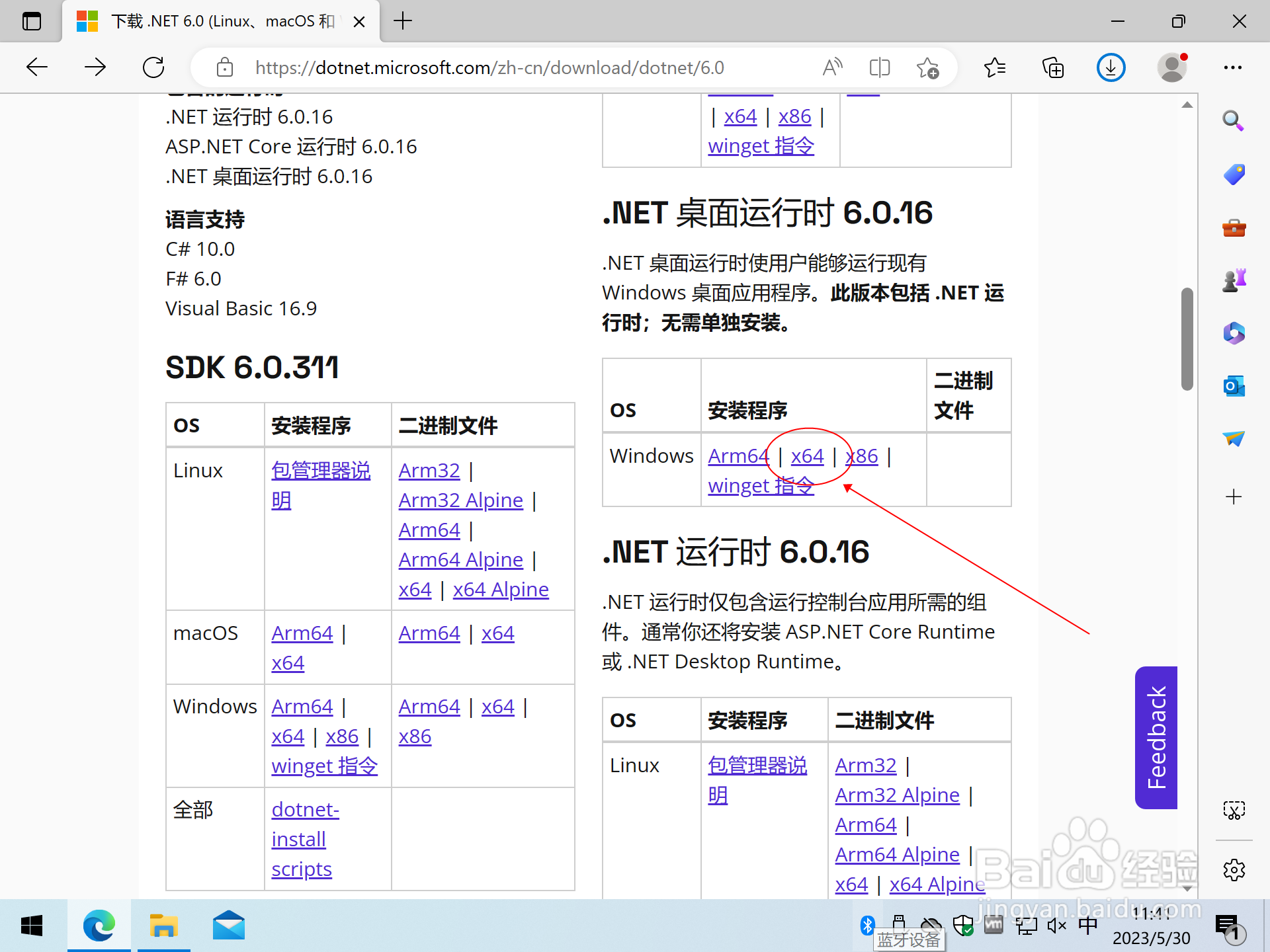Download Desktop Runtime Windows Arm64 installer

pos(738,456)
